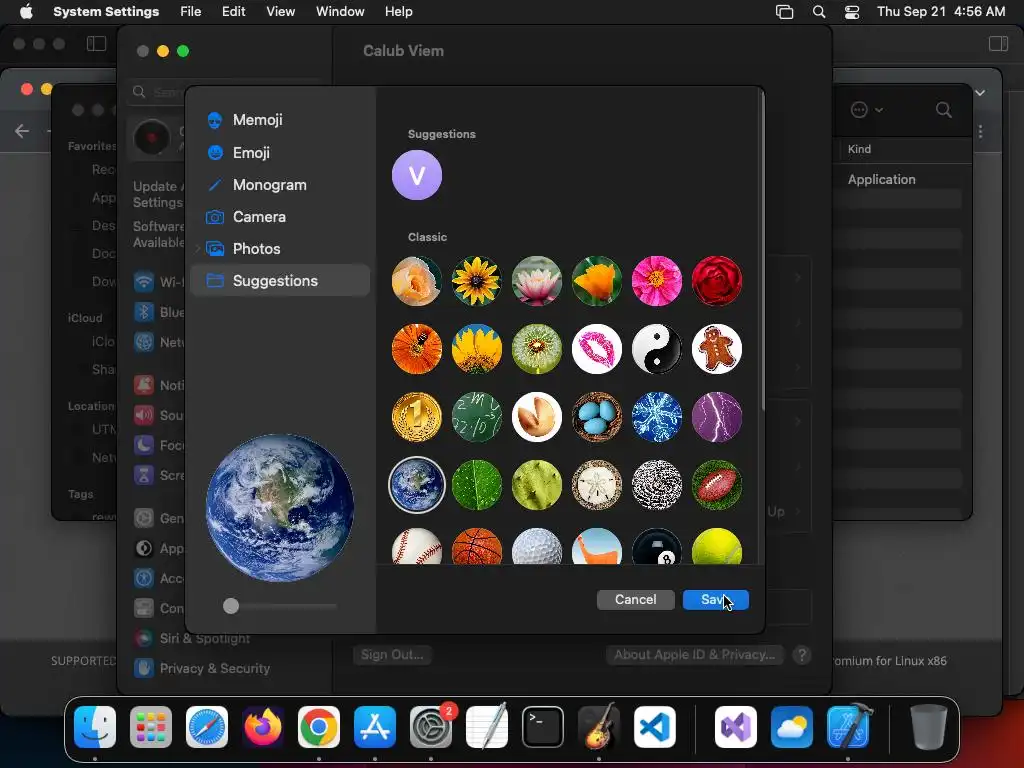Pick the American football picture
Image resolution: width=1024 pixels, height=768 pixels.
(x=717, y=485)
